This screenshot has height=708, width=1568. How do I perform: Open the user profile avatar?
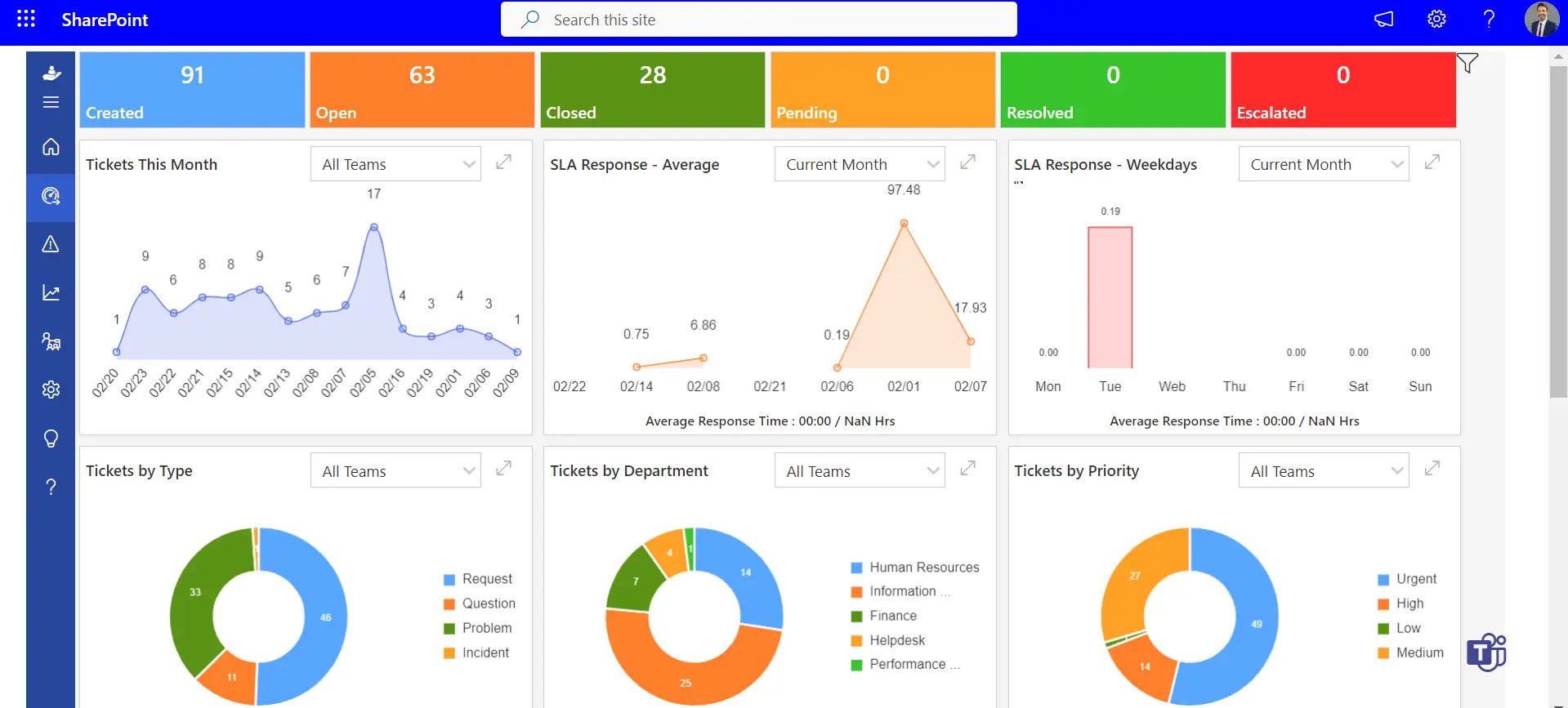click(x=1542, y=19)
